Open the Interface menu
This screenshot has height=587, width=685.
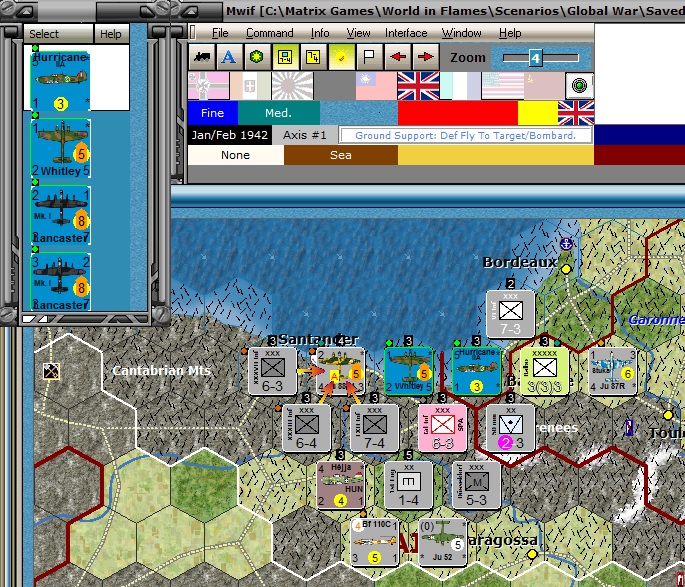click(406, 33)
